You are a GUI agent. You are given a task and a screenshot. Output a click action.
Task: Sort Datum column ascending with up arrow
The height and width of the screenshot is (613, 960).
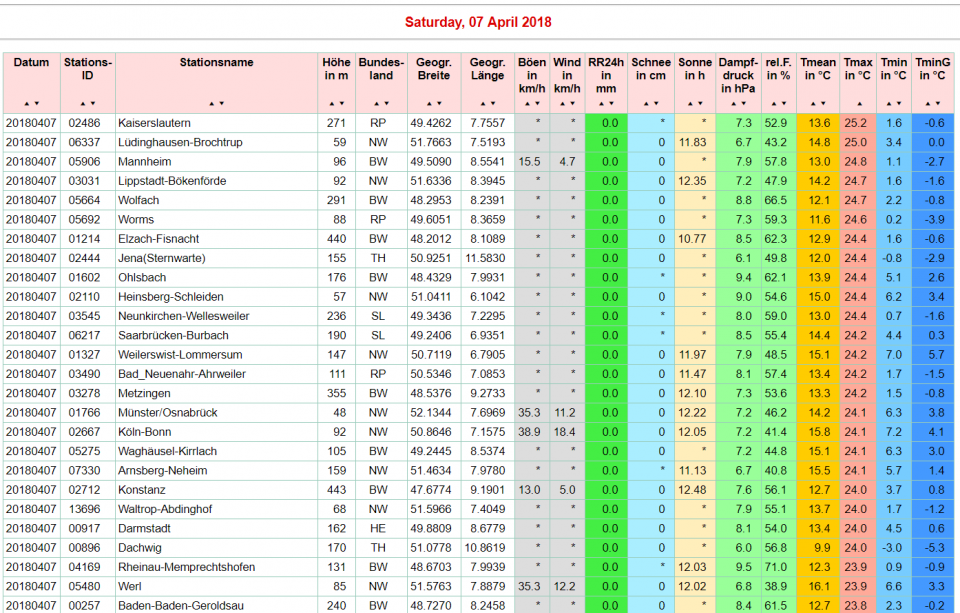26,103
